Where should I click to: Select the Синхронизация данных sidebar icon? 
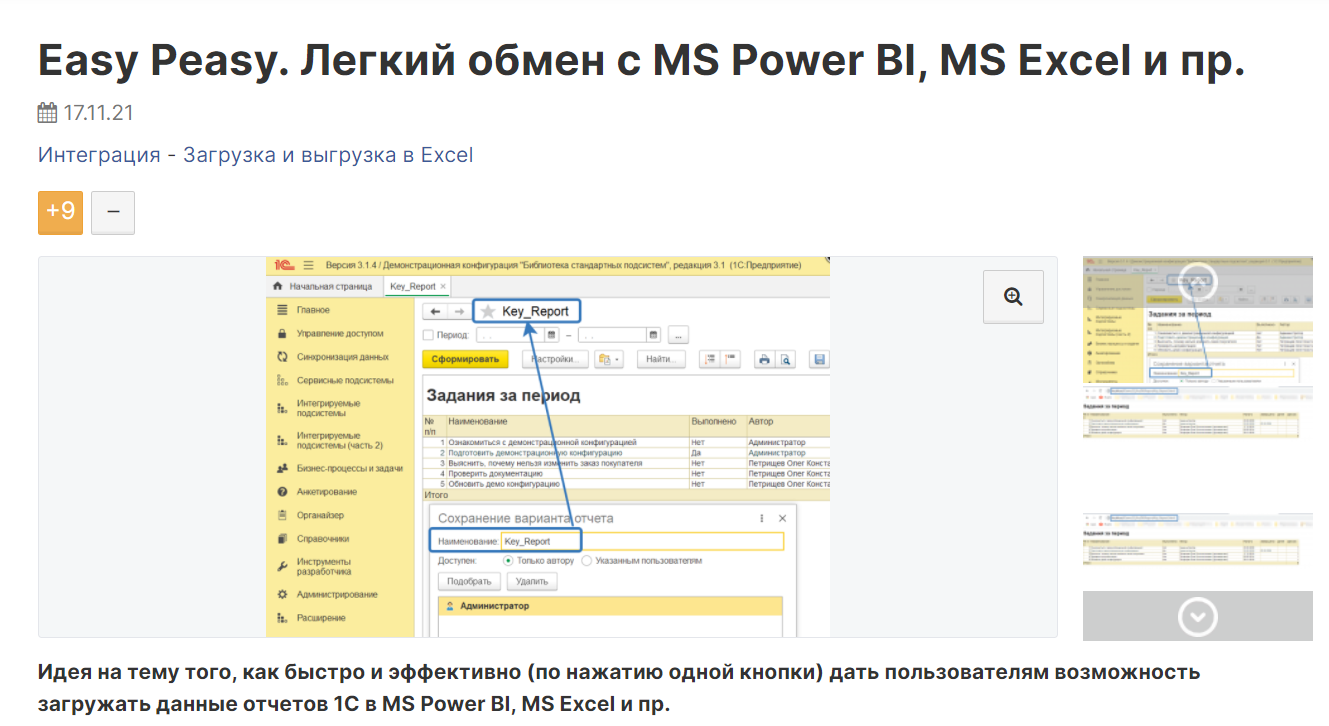[x=283, y=355]
